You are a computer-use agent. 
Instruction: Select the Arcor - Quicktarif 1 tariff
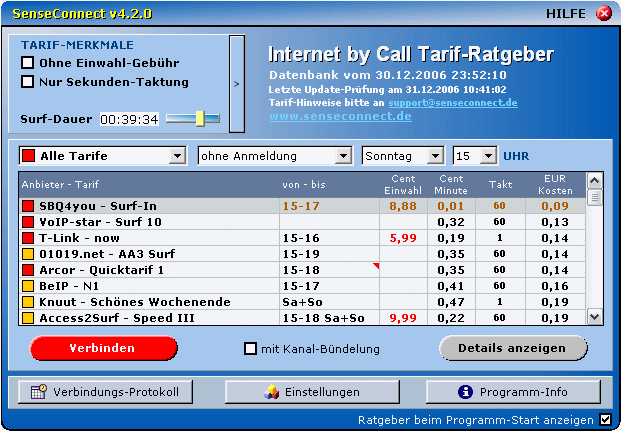[302, 270]
